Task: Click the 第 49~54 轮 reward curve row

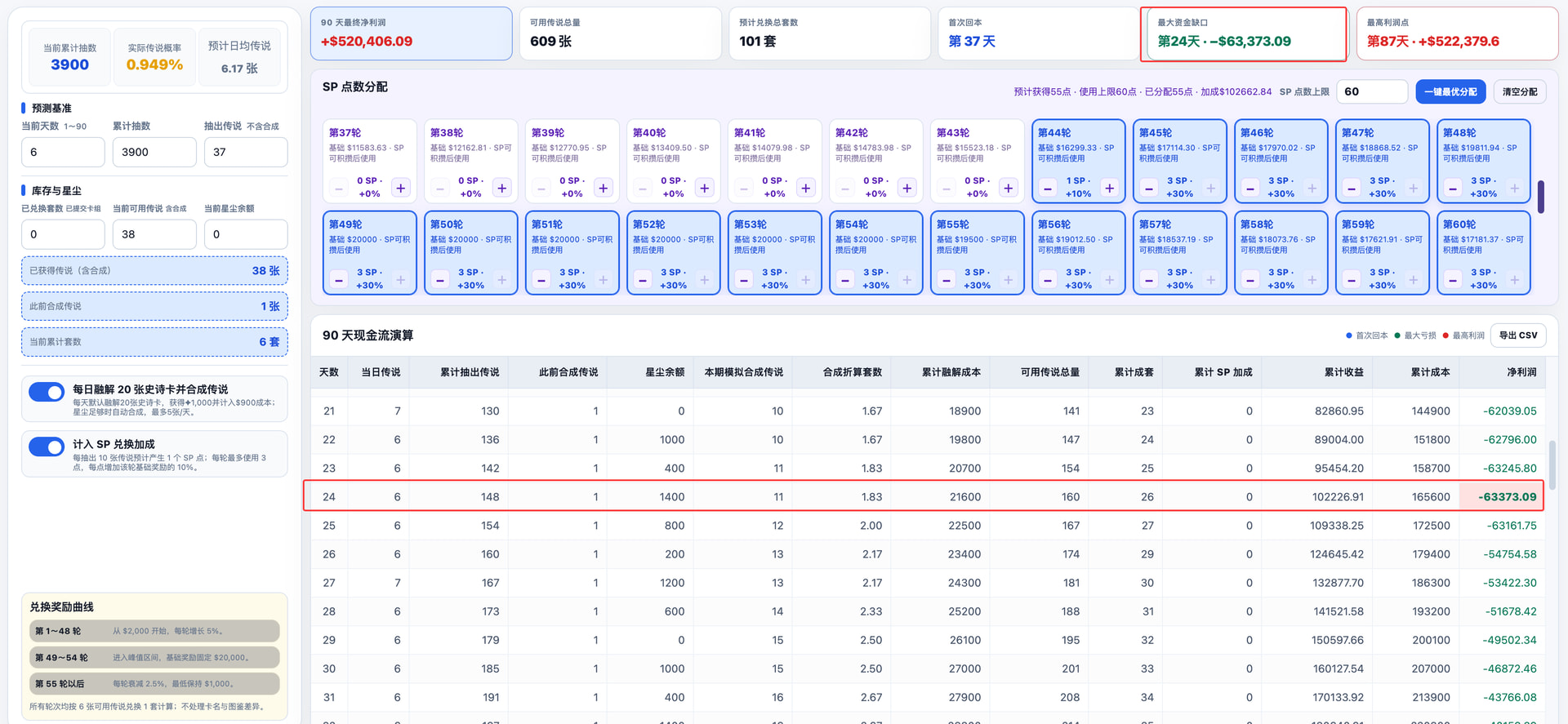Action: [x=154, y=657]
